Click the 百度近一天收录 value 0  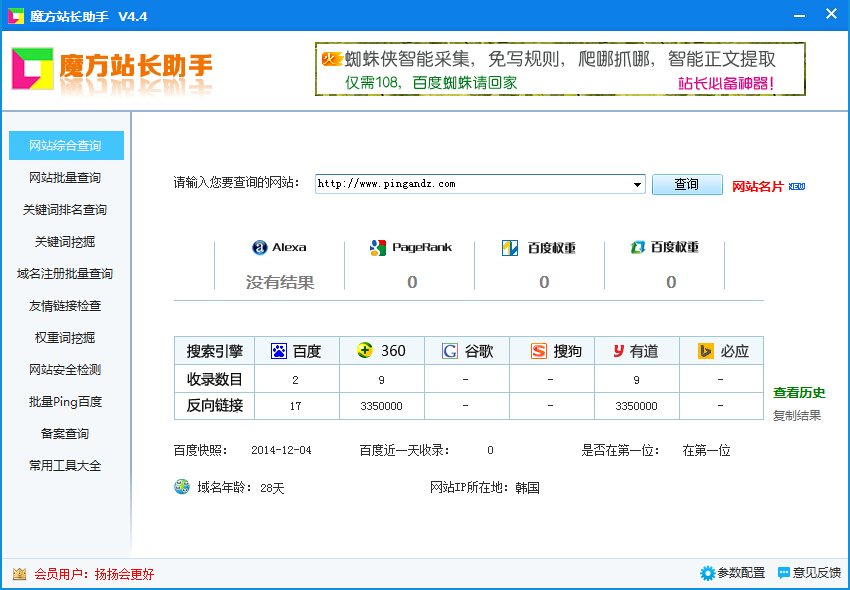pyautogui.click(x=490, y=450)
